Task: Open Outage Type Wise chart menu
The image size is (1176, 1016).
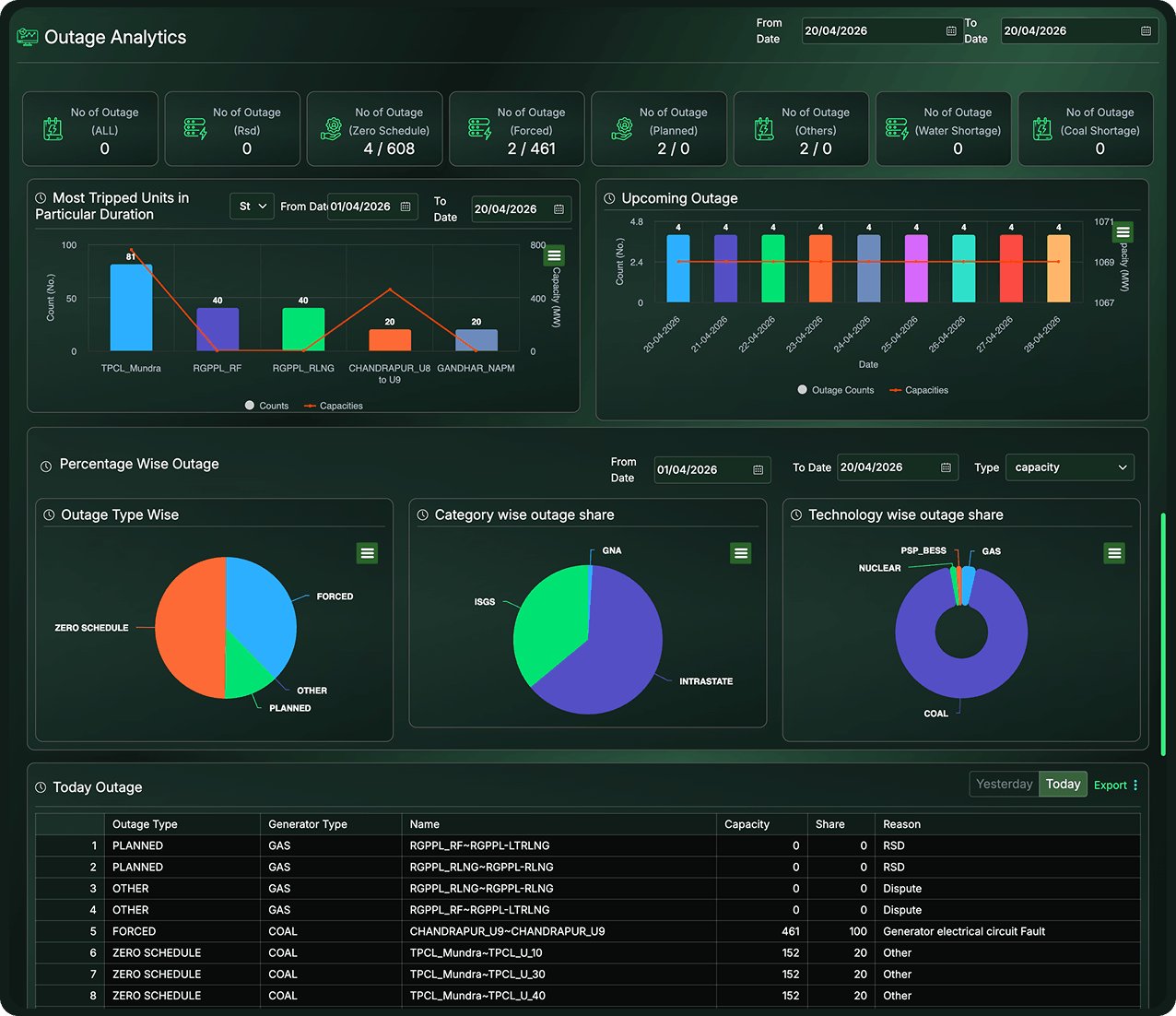Action: 367,553
